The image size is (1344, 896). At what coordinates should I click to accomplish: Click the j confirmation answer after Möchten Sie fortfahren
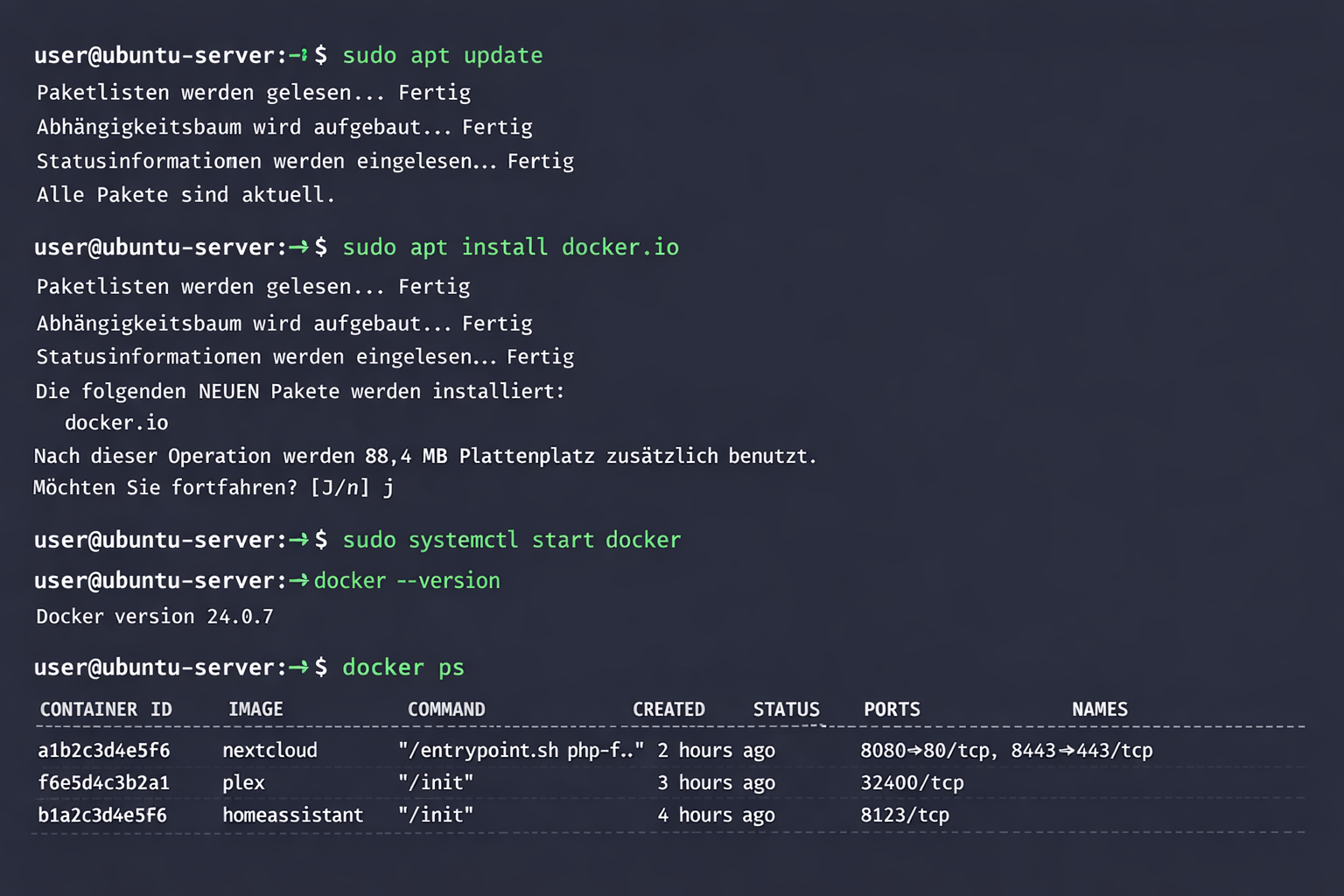[x=389, y=487]
